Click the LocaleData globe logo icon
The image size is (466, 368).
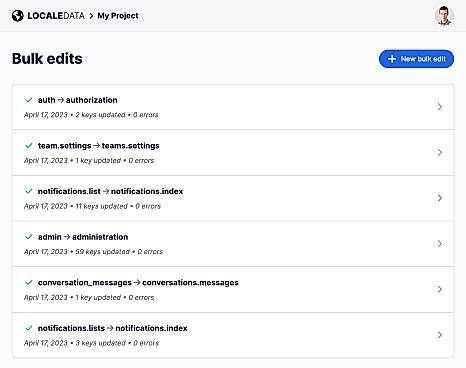pyautogui.click(x=18, y=16)
